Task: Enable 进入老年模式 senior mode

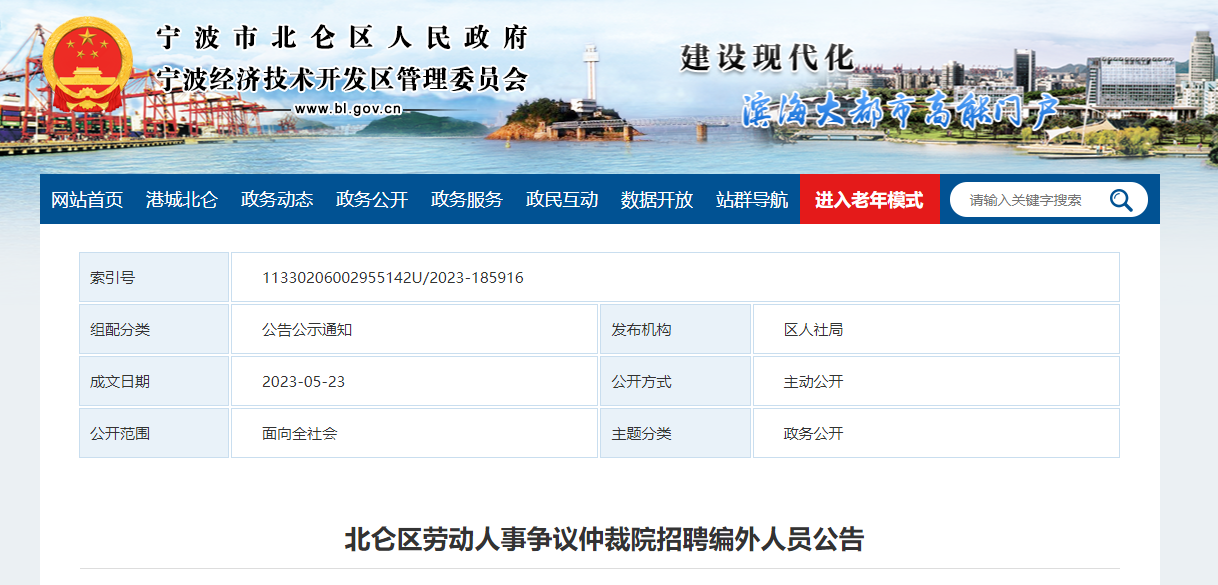Action: [x=869, y=200]
